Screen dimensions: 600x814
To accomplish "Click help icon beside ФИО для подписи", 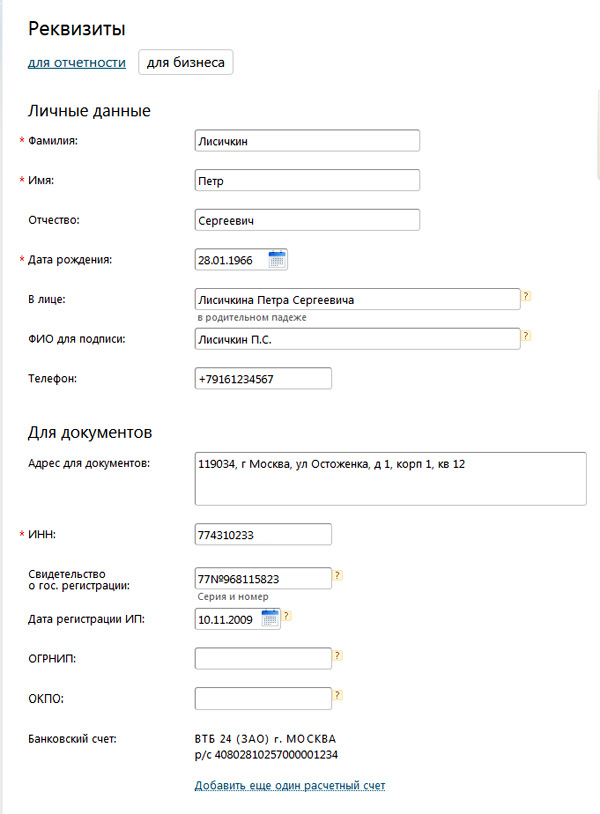I will point(527,336).
